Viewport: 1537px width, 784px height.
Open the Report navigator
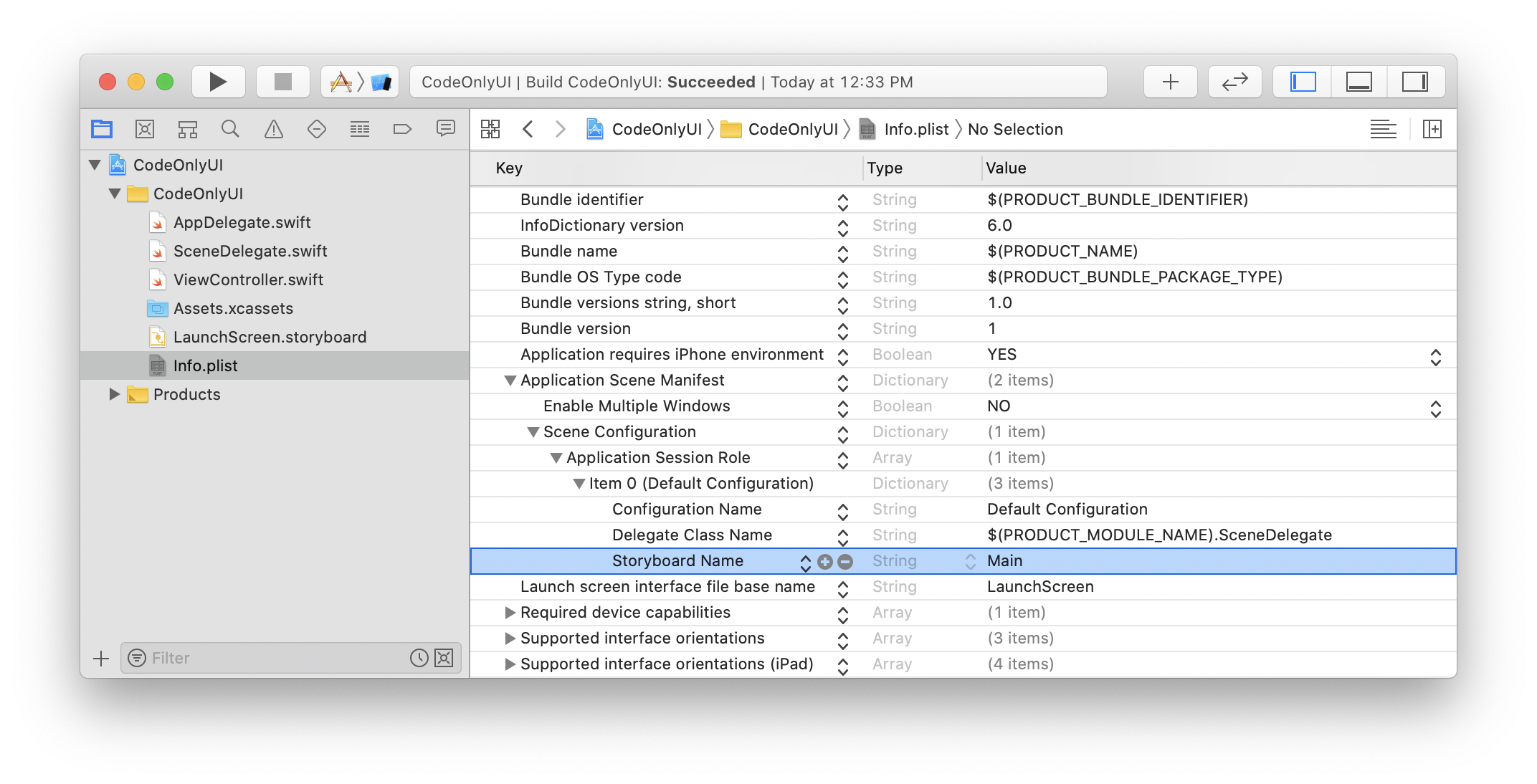(x=446, y=129)
